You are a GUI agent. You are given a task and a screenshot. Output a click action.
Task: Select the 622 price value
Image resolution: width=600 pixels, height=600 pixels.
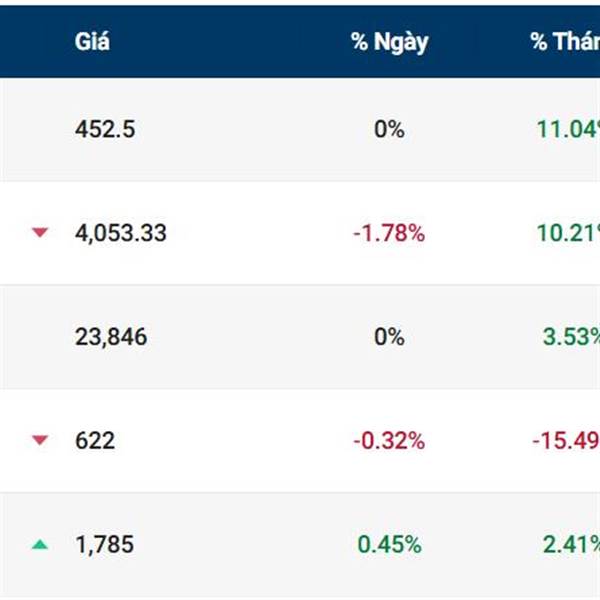pos(95,440)
